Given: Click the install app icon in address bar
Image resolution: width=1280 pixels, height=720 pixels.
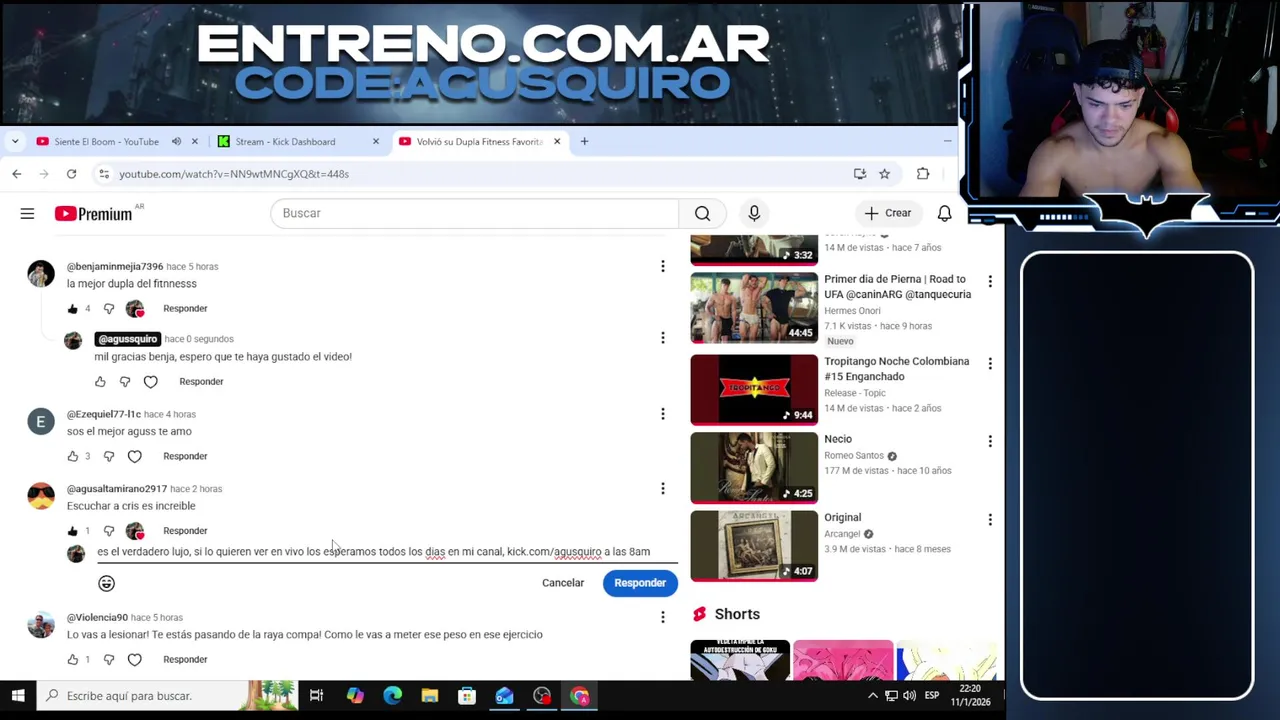Looking at the screenshot, I should pyautogui.click(x=860, y=174).
